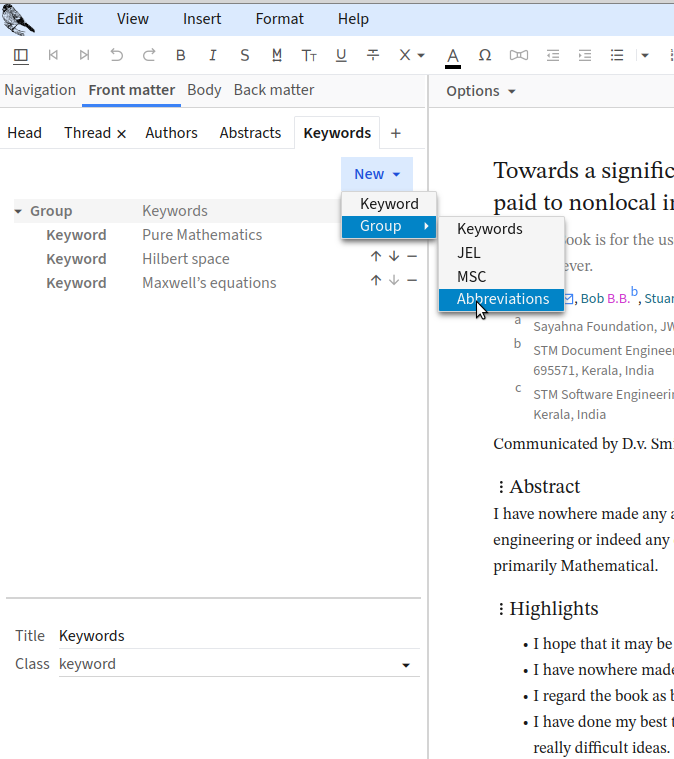Click the Redo arrow in toolbar
The image size is (674, 759).
(149, 55)
